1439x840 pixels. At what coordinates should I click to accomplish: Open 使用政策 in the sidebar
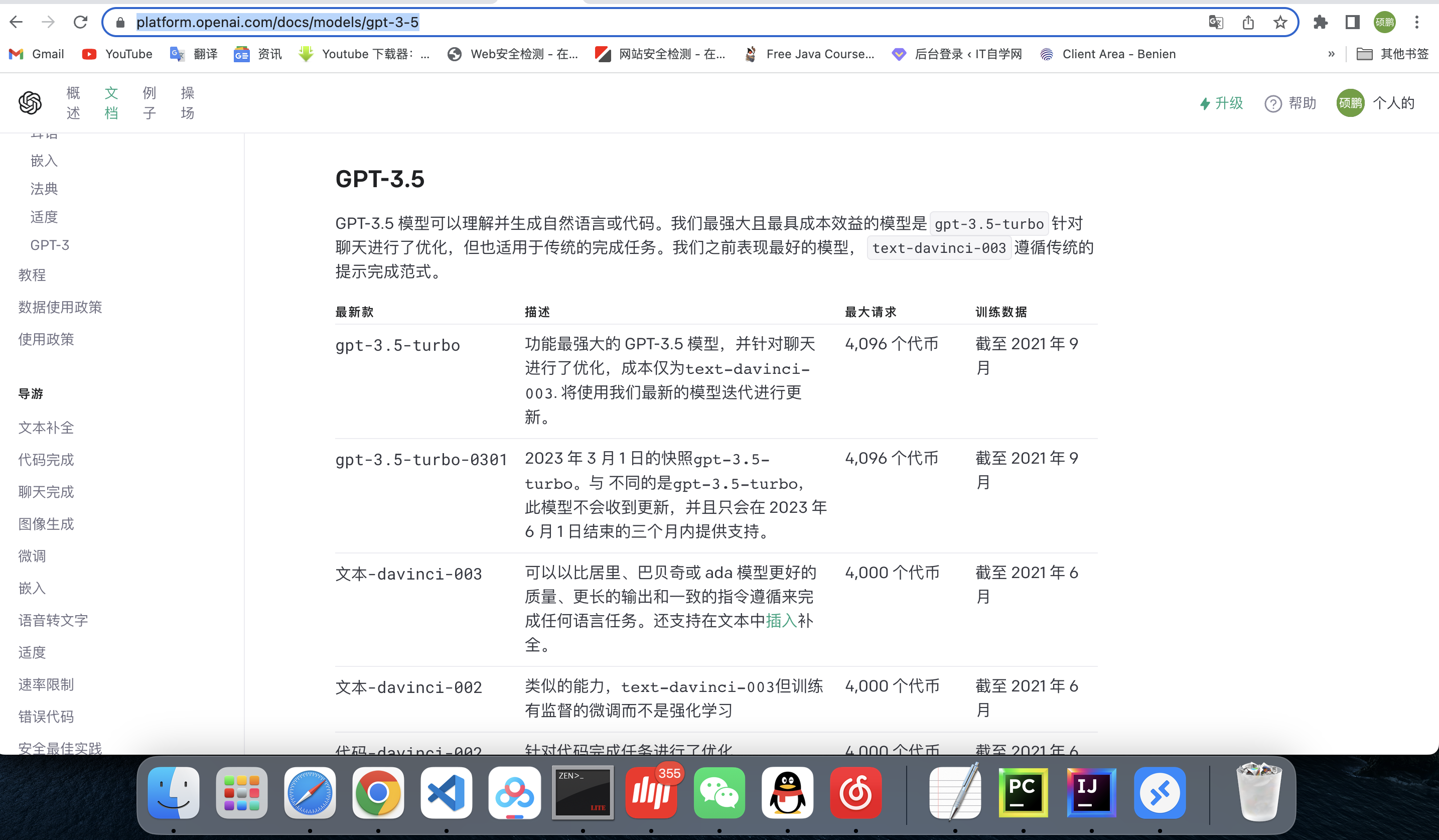pyautogui.click(x=46, y=339)
